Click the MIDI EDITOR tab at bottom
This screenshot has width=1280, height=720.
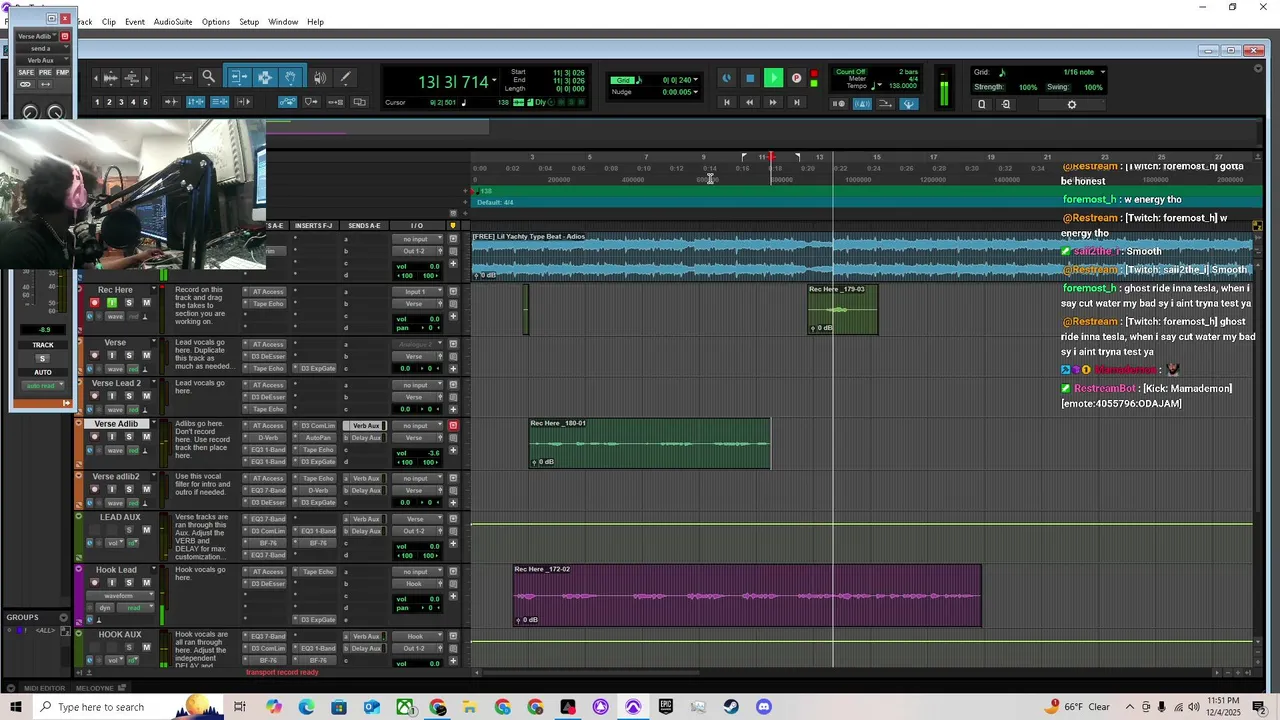[x=44, y=688]
